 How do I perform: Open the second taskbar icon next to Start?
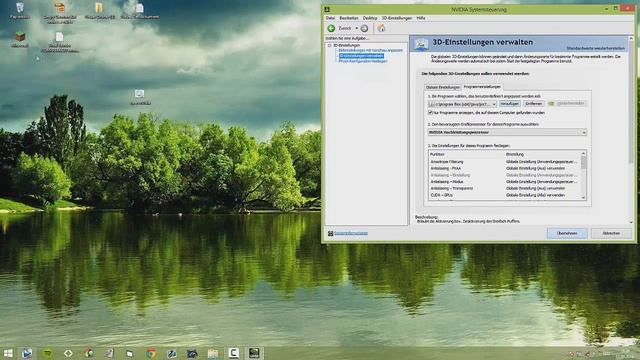pyautogui.click(x=27, y=353)
